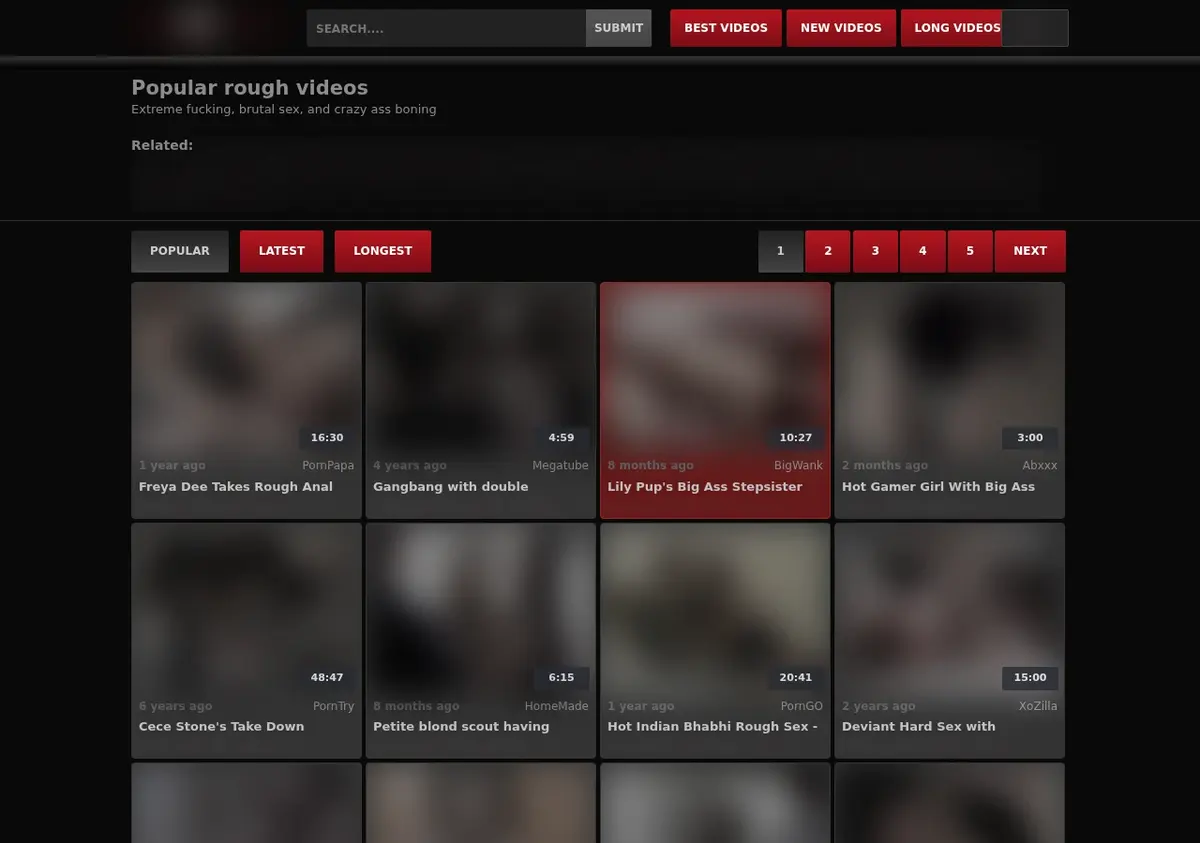Open the Best Videos section
This screenshot has height=843, width=1200.
pyautogui.click(x=726, y=28)
